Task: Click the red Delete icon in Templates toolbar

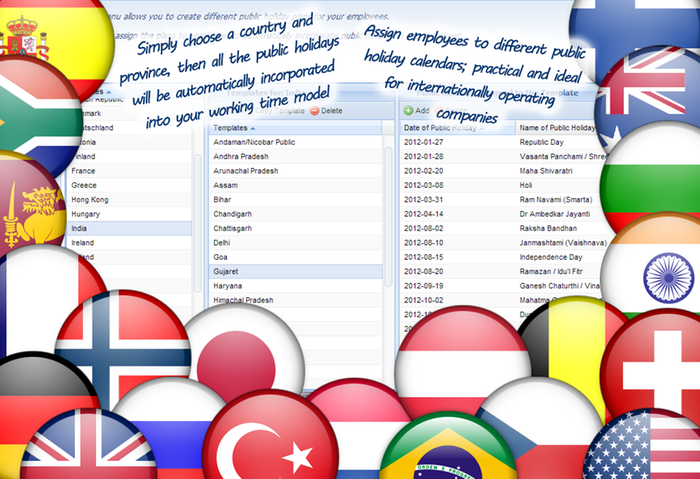Action: click(315, 111)
